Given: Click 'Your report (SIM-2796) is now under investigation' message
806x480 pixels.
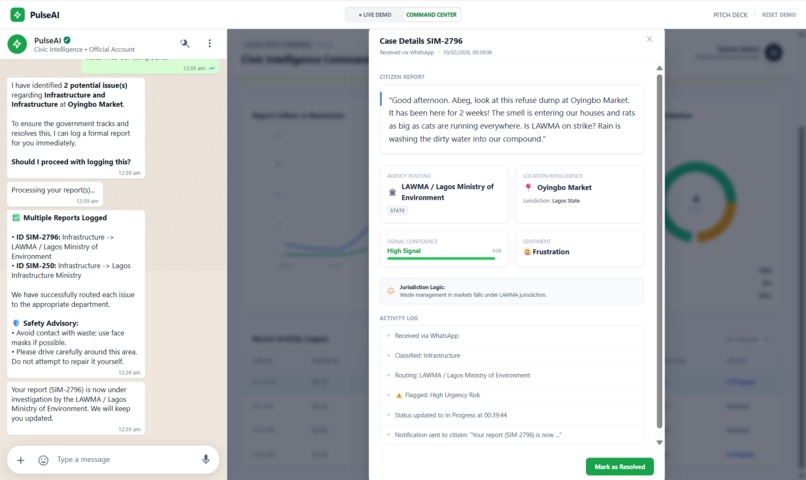Looking at the screenshot, I should tap(76, 409).
